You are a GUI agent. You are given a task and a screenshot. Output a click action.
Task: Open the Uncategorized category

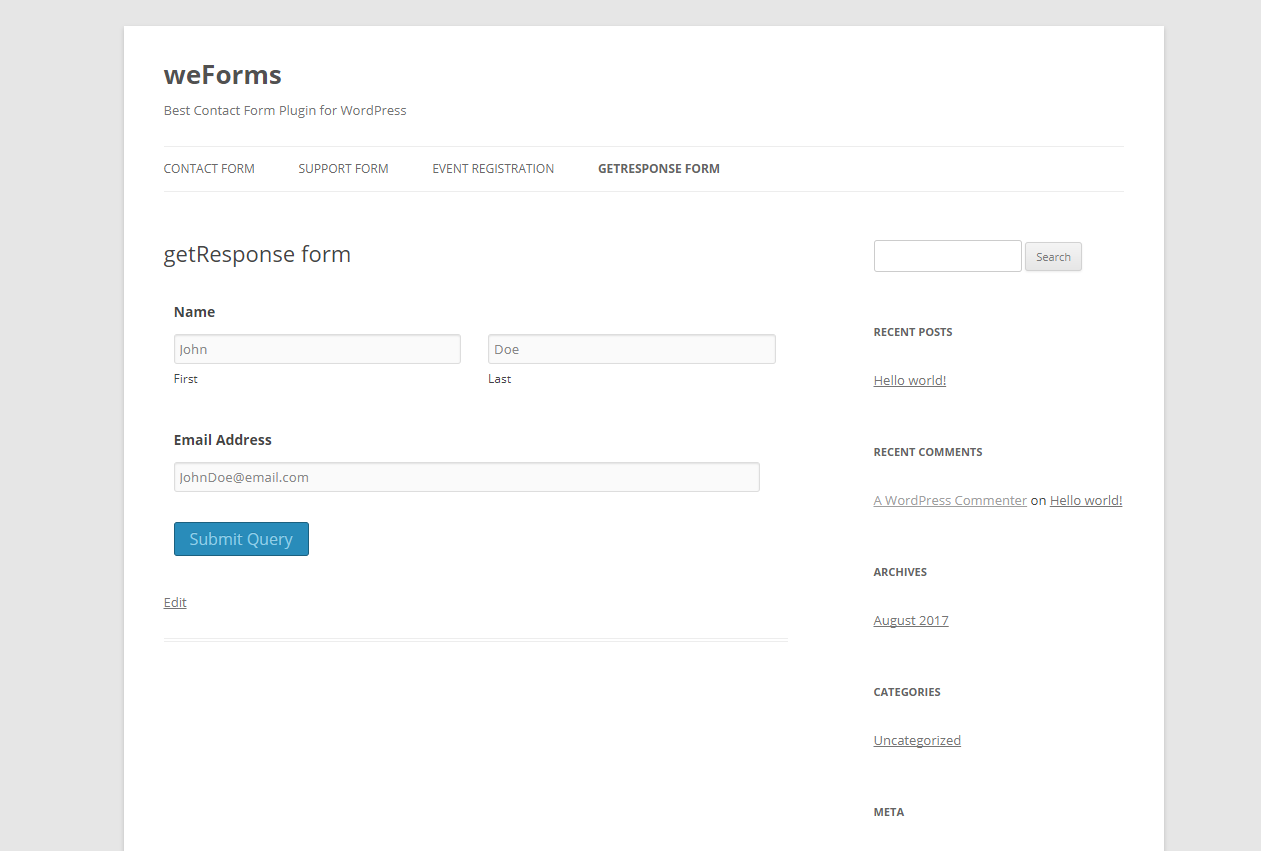(917, 740)
